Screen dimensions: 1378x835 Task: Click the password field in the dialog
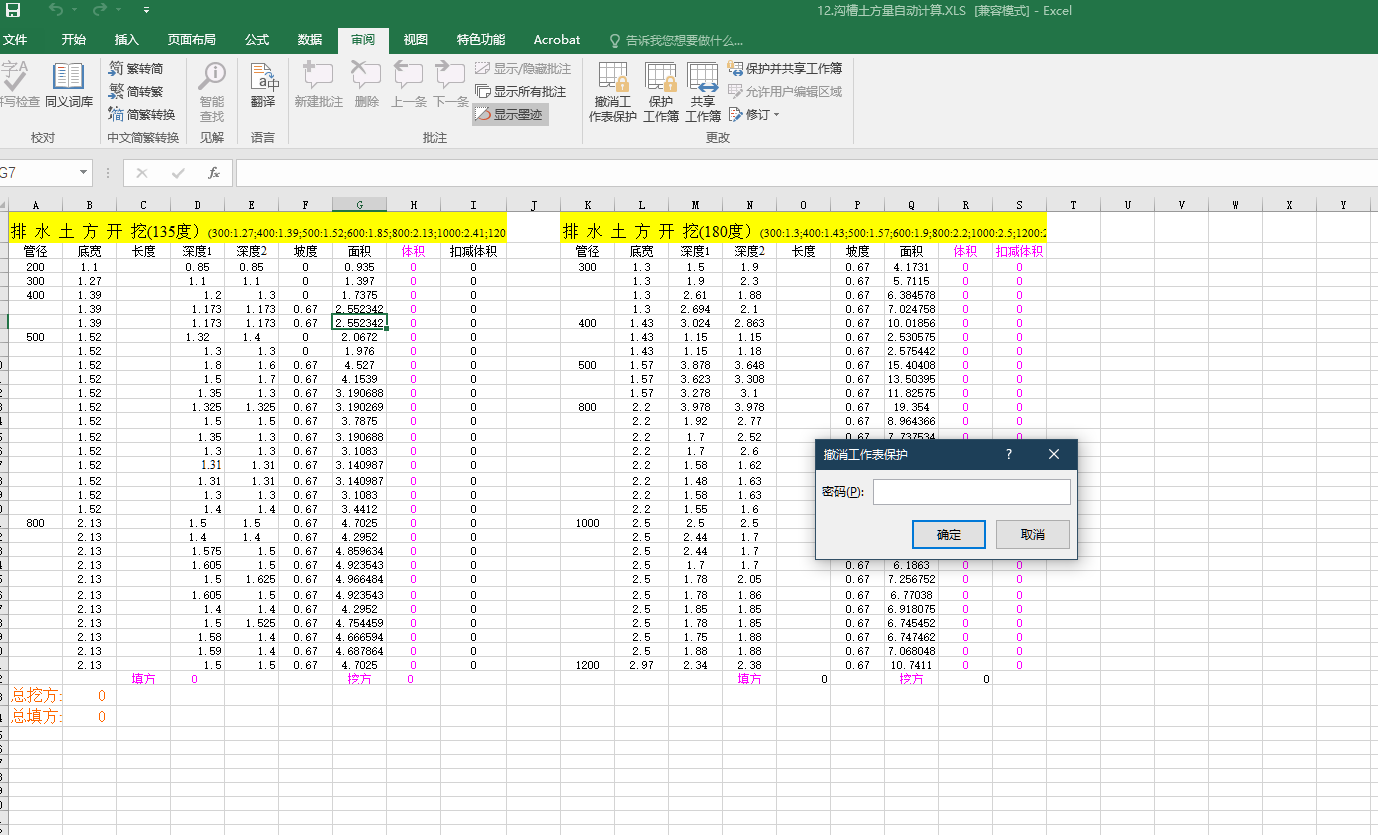click(971, 492)
